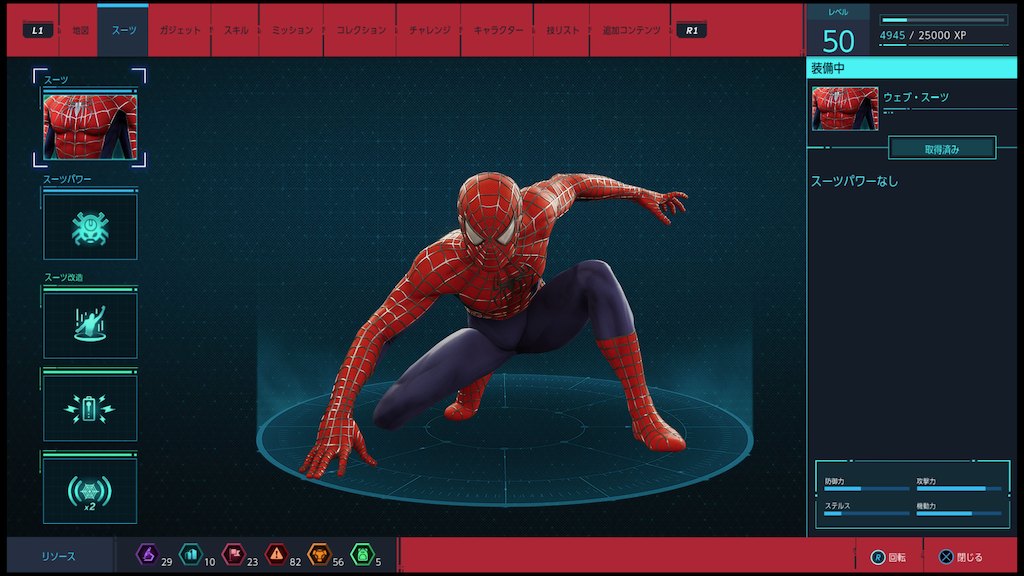Image resolution: width=1024 pixels, height=576 pixels.
Task: Click the red crime token warning icon
Action: (276, 554)
